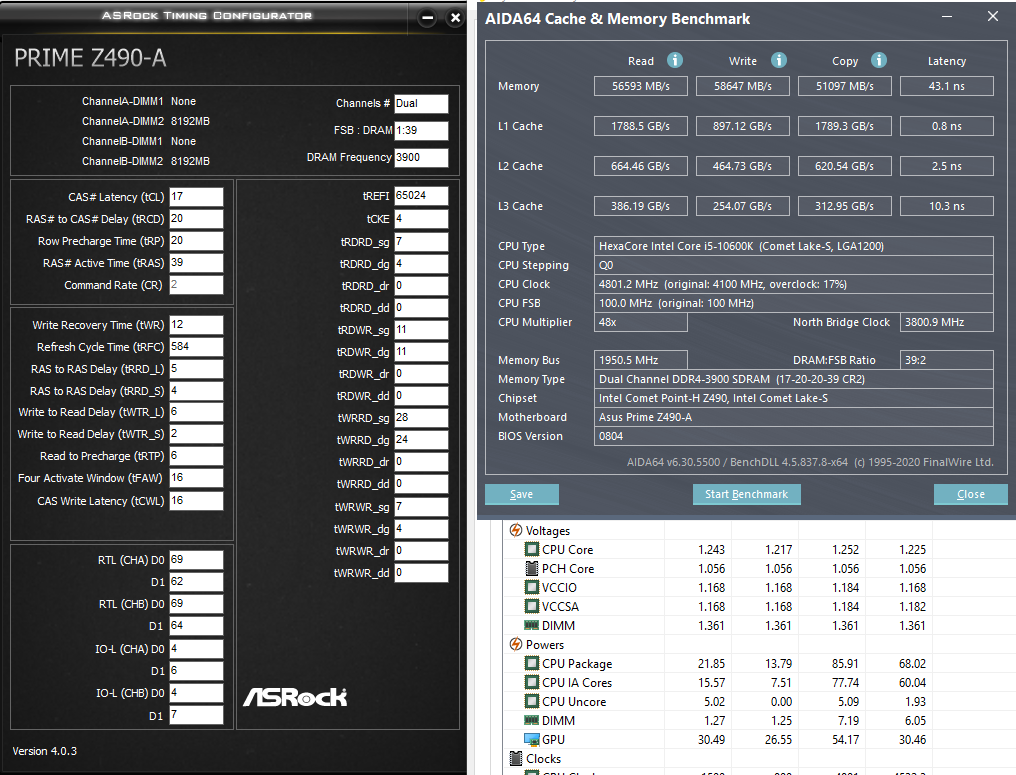Click the CPU Package icon
Screen dimensions: 1016x775
[531, 664]
